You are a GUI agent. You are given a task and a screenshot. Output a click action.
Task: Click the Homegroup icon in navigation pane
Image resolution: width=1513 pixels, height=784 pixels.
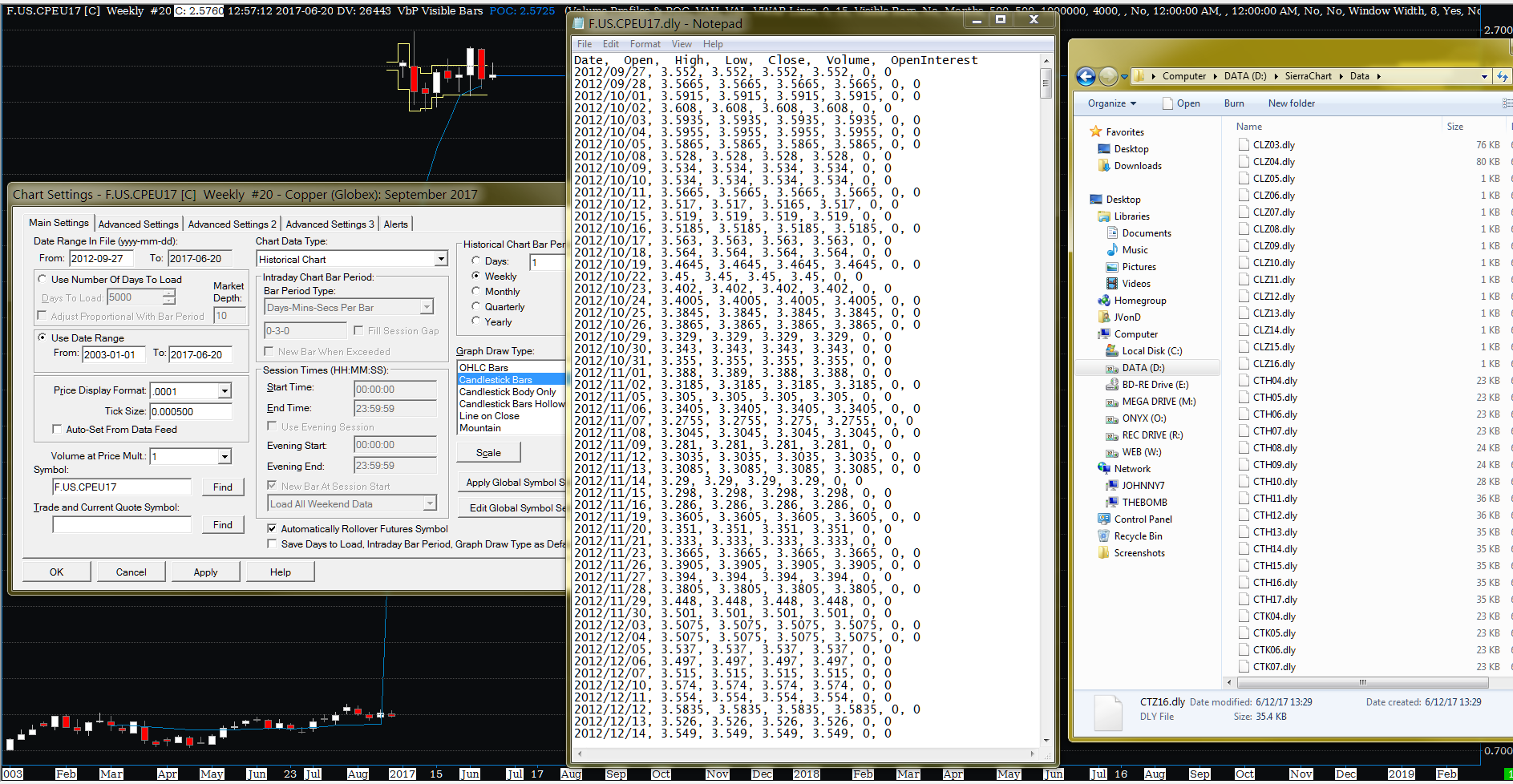[1104, 301]
